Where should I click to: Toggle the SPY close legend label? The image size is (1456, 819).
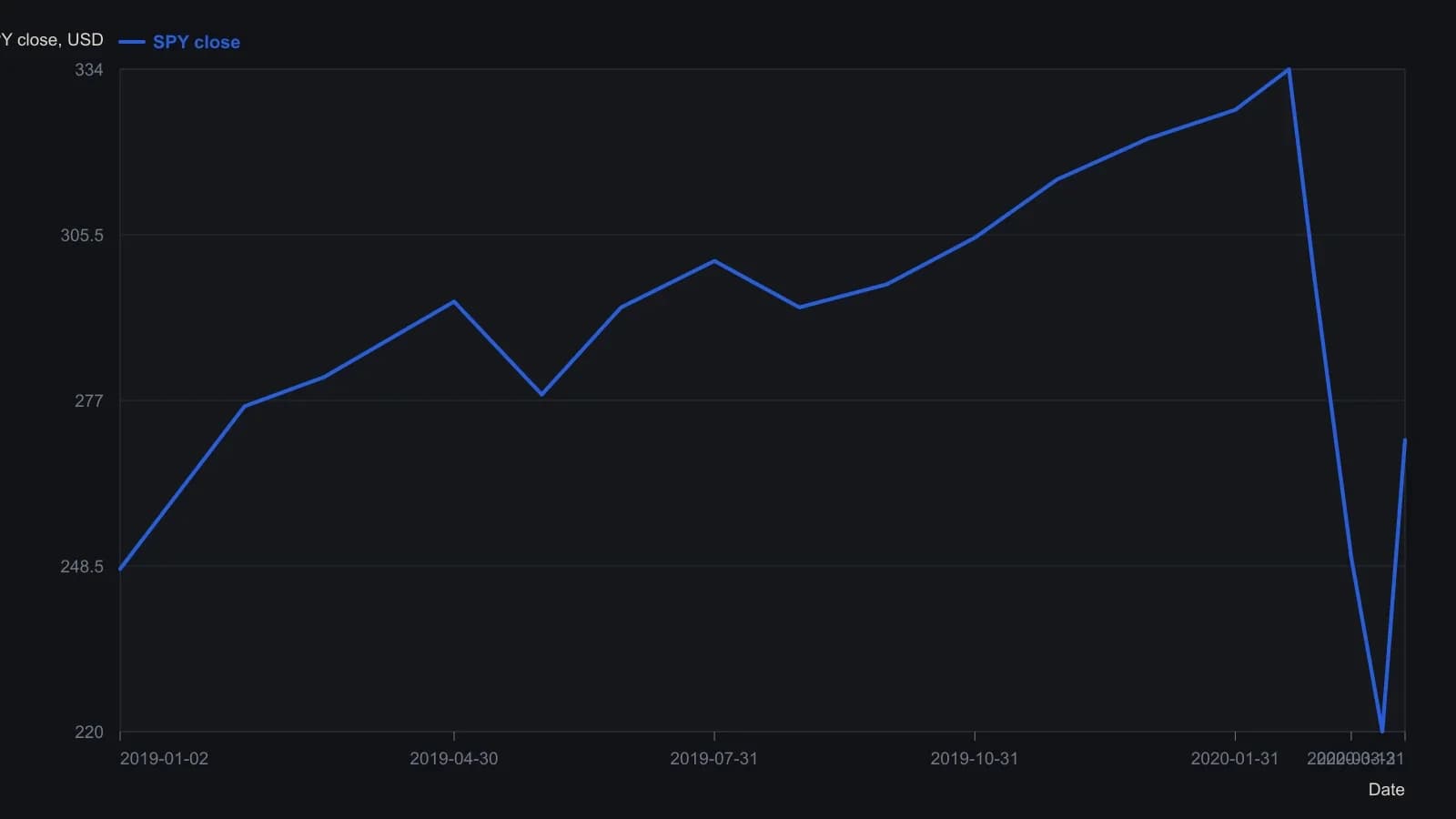(x=197, y=42)
